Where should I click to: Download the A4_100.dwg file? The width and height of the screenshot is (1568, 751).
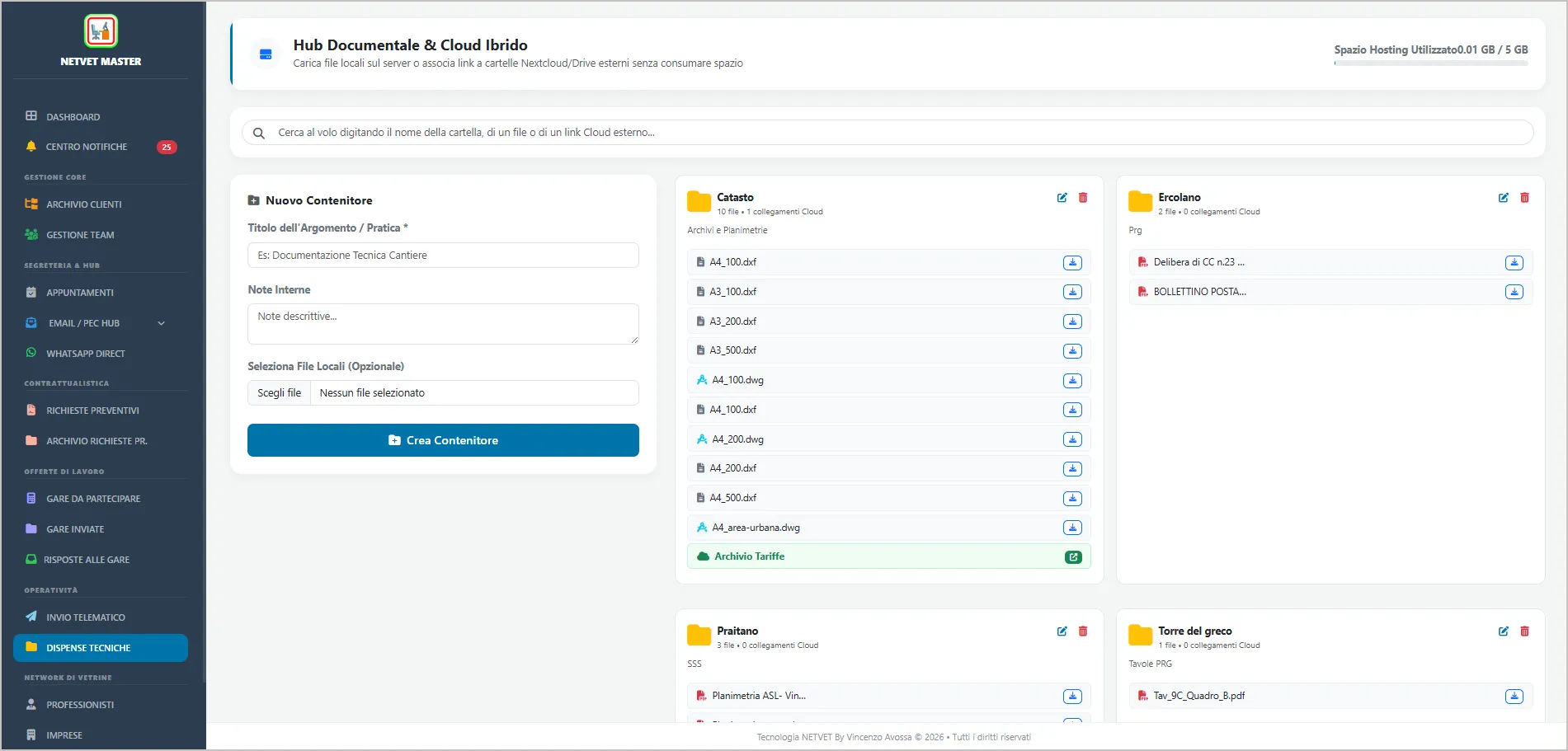point(1072,381)
